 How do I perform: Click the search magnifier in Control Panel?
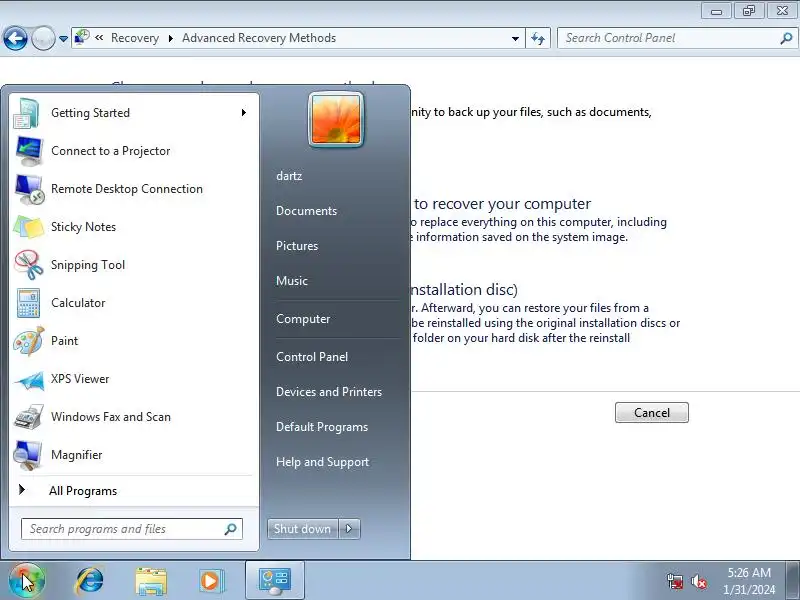pos(786,38)
